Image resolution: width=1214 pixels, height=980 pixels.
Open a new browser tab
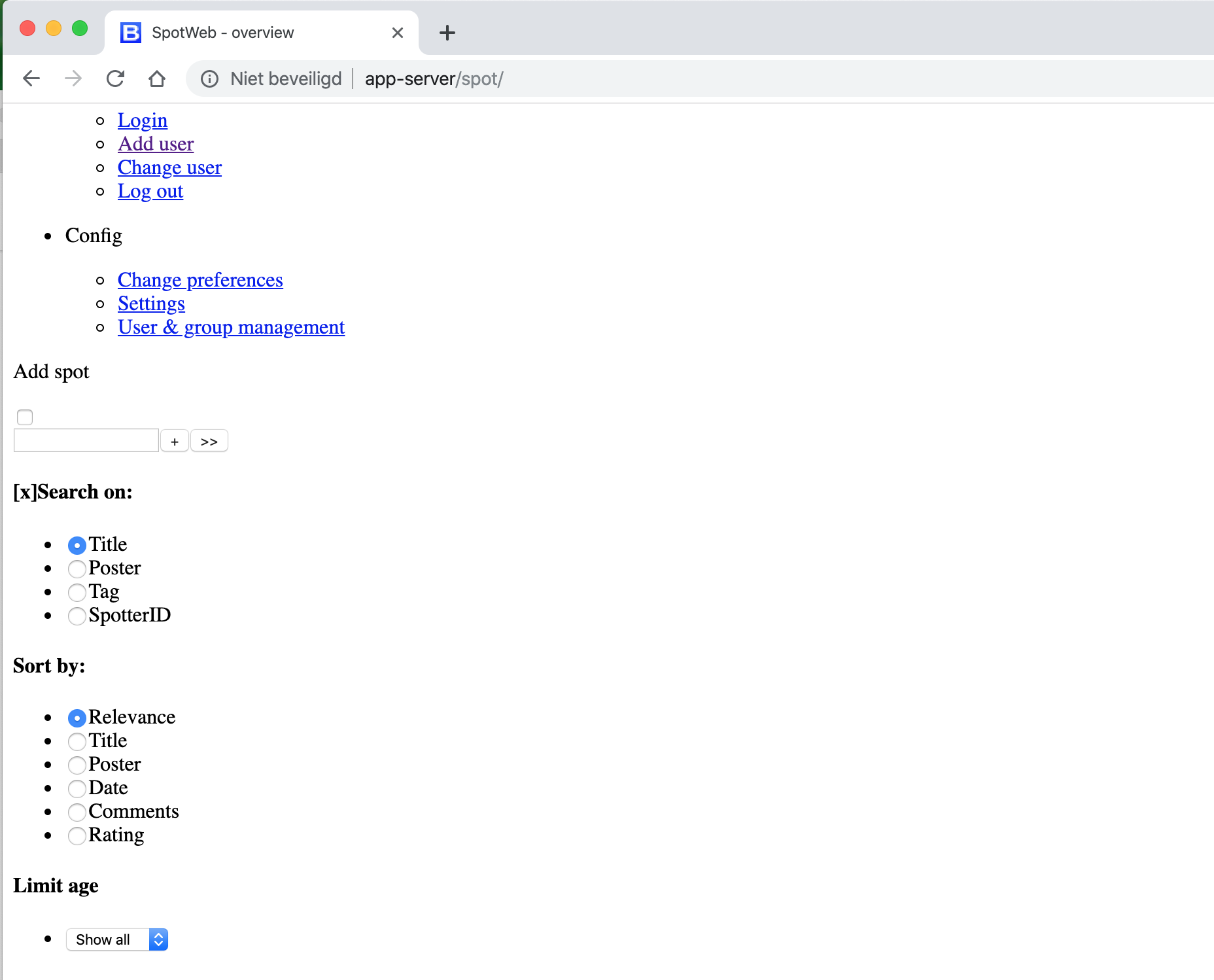447,32
